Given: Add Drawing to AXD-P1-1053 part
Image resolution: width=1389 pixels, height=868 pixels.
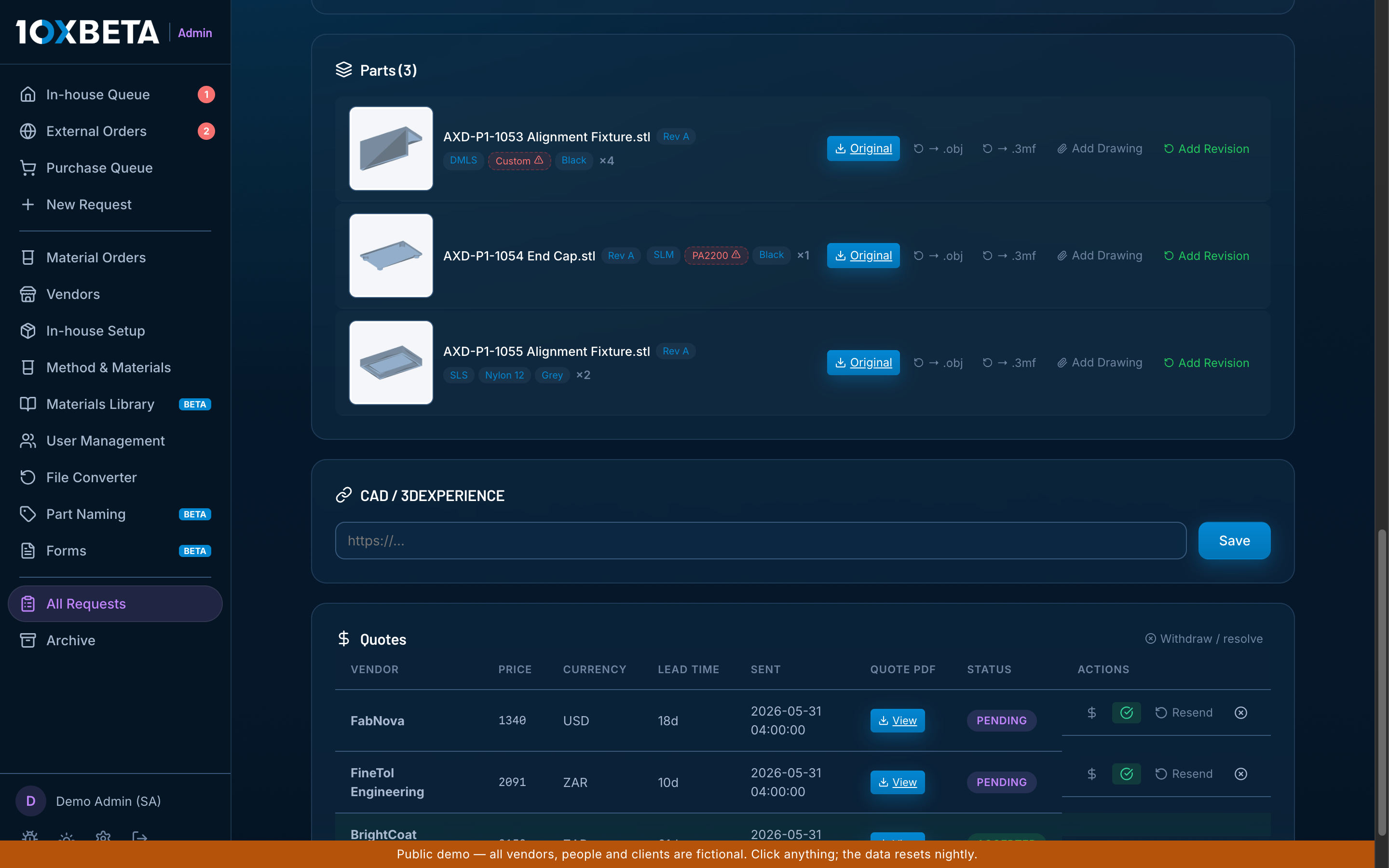Looking at the screenshot, I should (x=1100, y=149).
